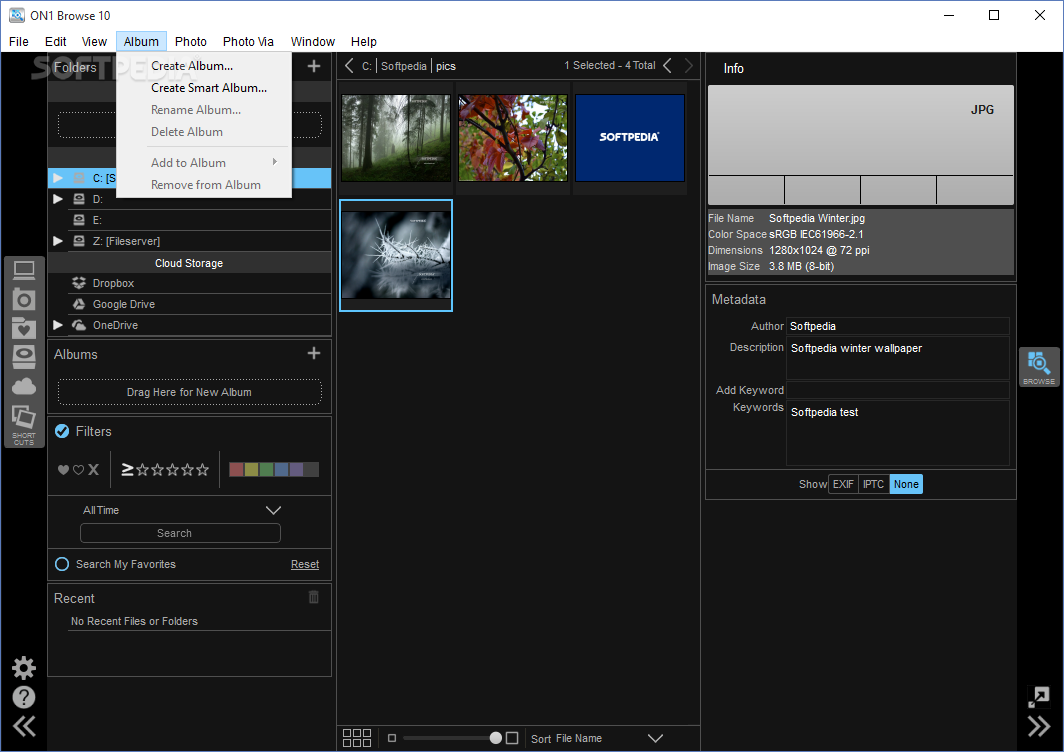
Task: Click the Search input field
Action: (x=180, y=533)
